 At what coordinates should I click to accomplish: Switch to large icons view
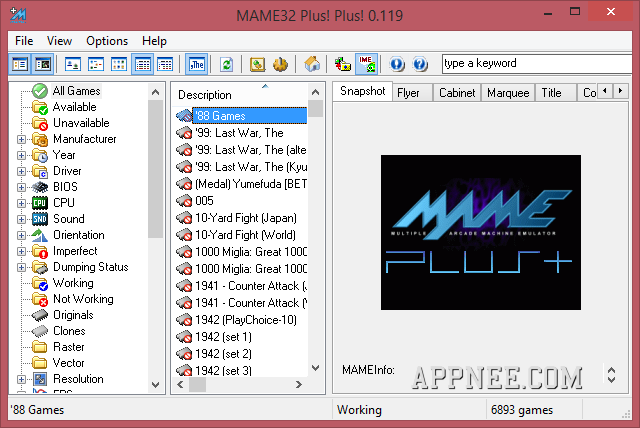click(73, 64)
